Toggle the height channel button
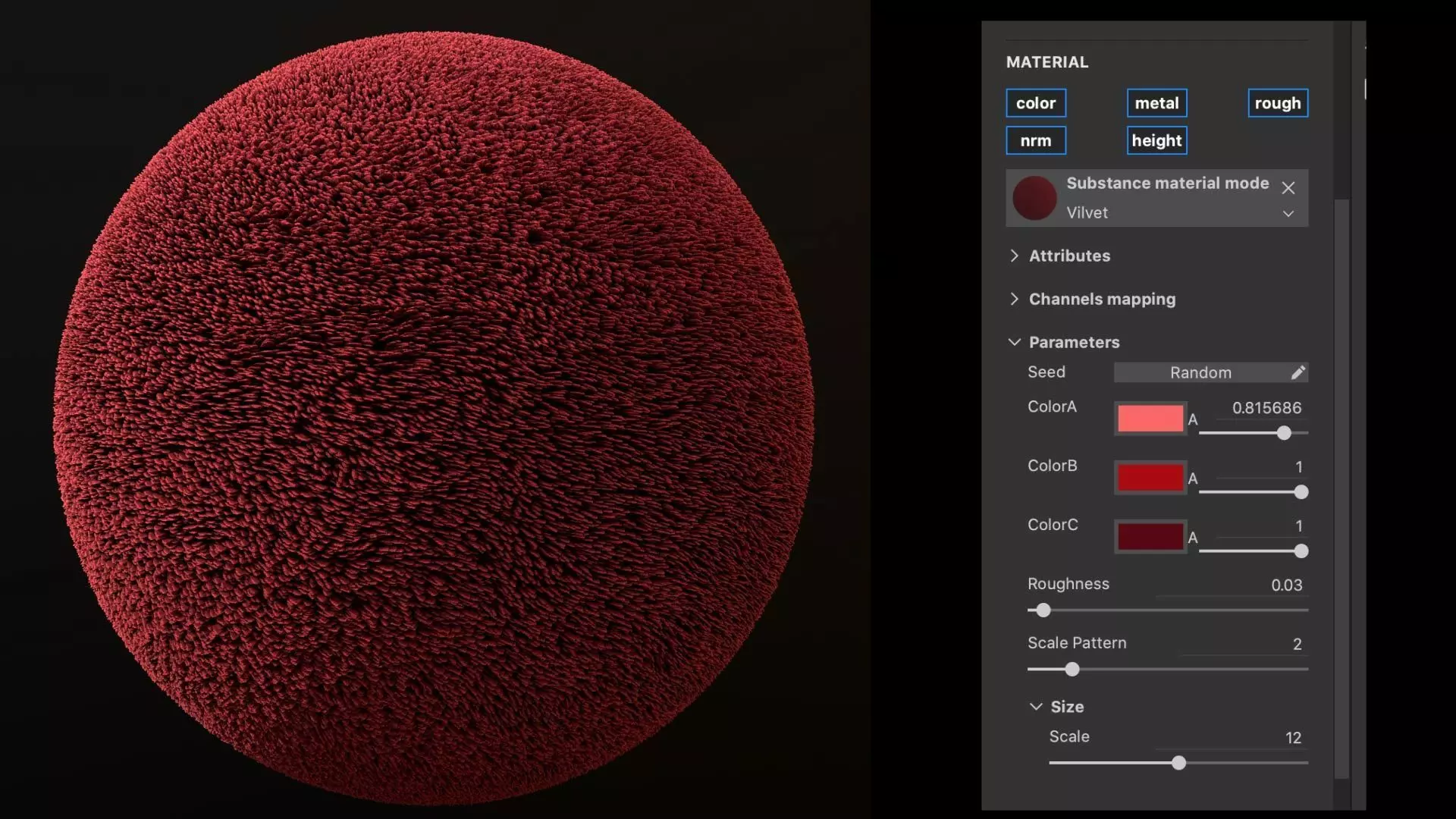The width and height of the screenshot is (1456, 819). (x=1156, y=140)
